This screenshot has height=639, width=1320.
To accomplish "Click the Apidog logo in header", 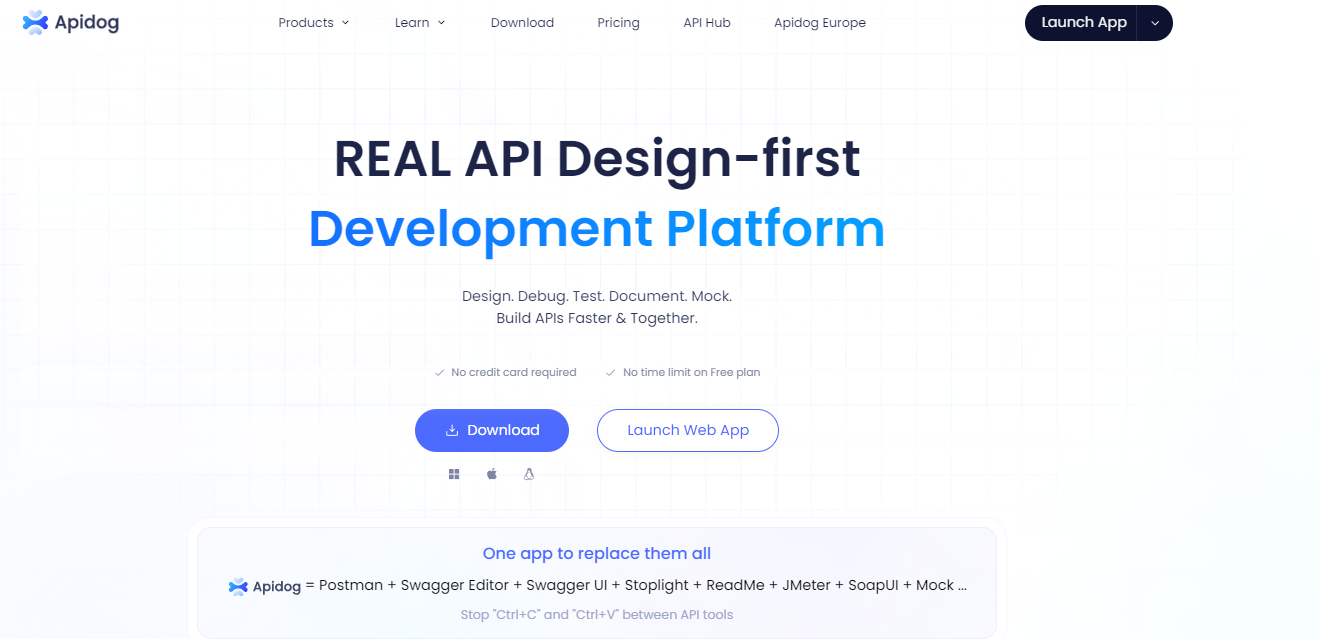I will point(71,22).
